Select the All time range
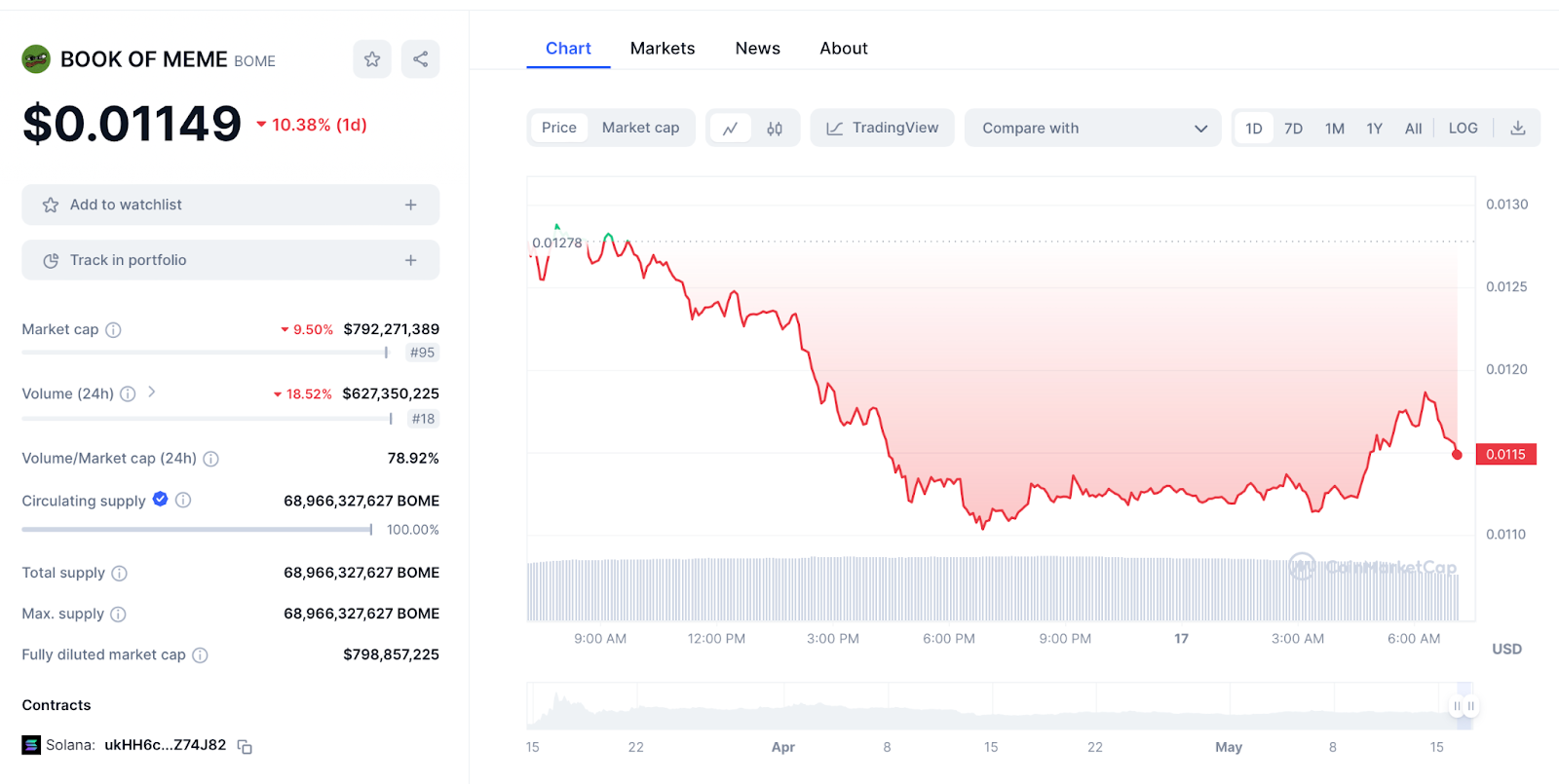 pos(1414,129)
